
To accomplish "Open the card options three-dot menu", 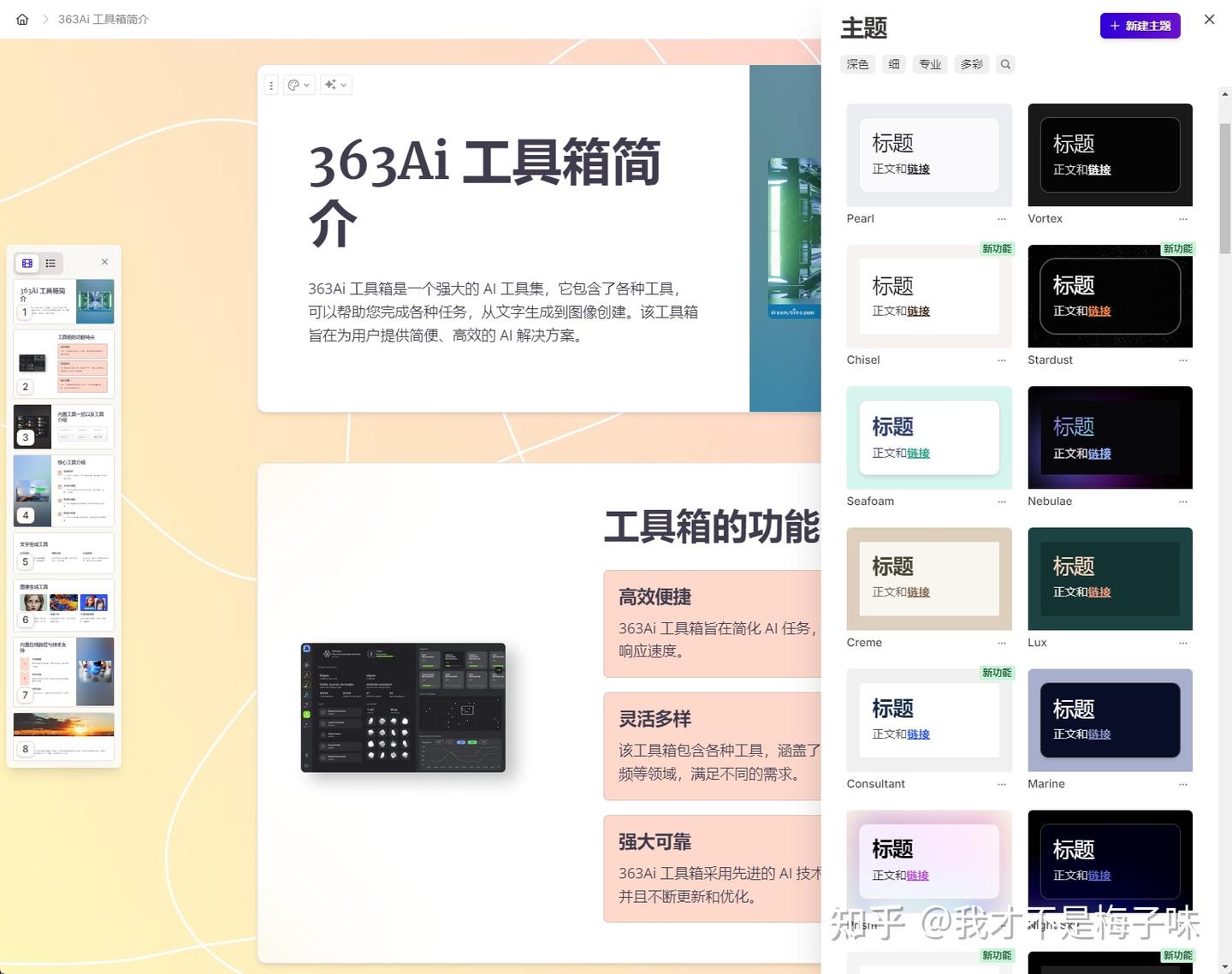I will pyautogui.click(x=271, y=85).
